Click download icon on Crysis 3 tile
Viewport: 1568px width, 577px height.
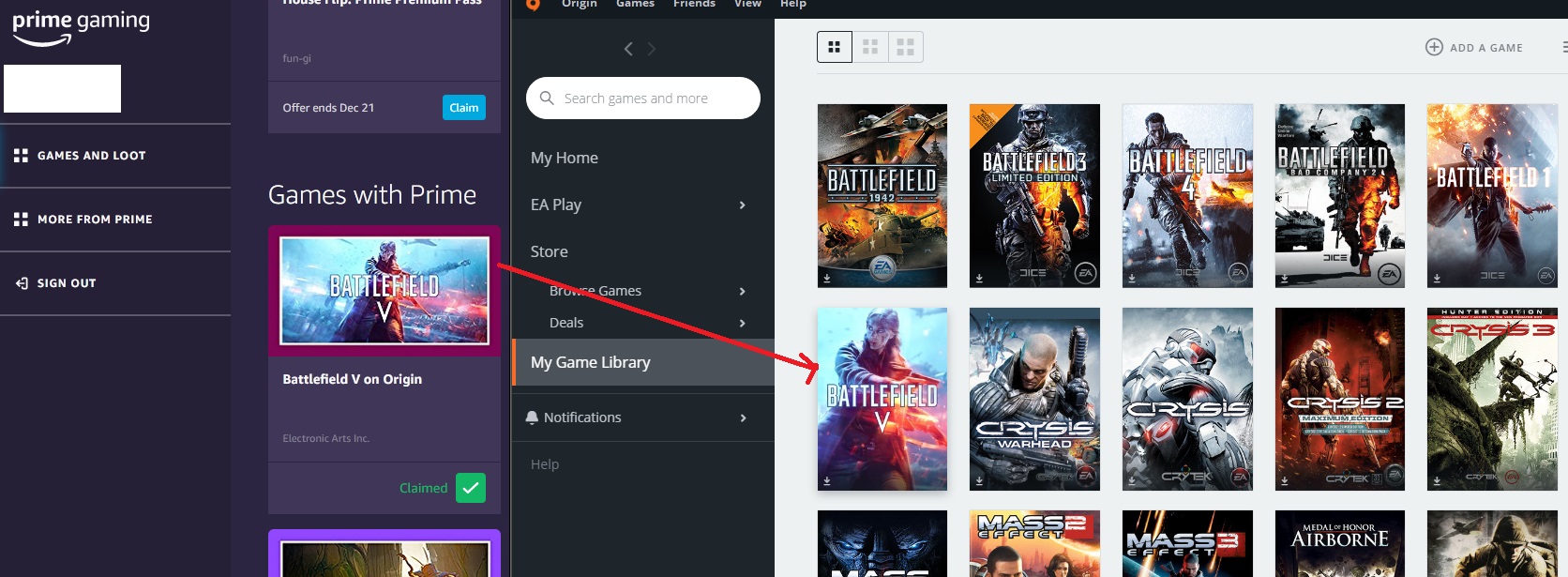coord(1437,481)
